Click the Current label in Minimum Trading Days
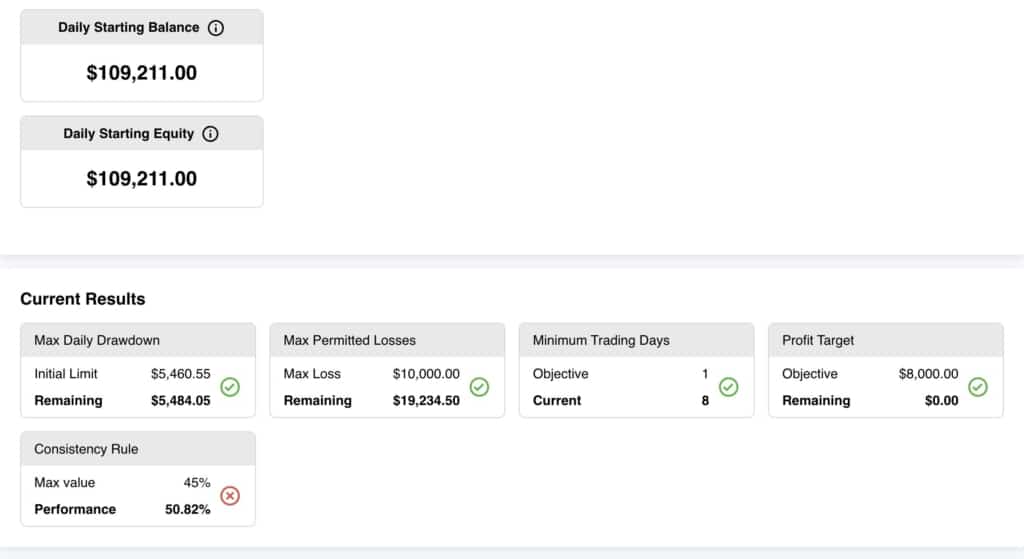This screenshot has height=559, width=1024. [x=556, y=400]
